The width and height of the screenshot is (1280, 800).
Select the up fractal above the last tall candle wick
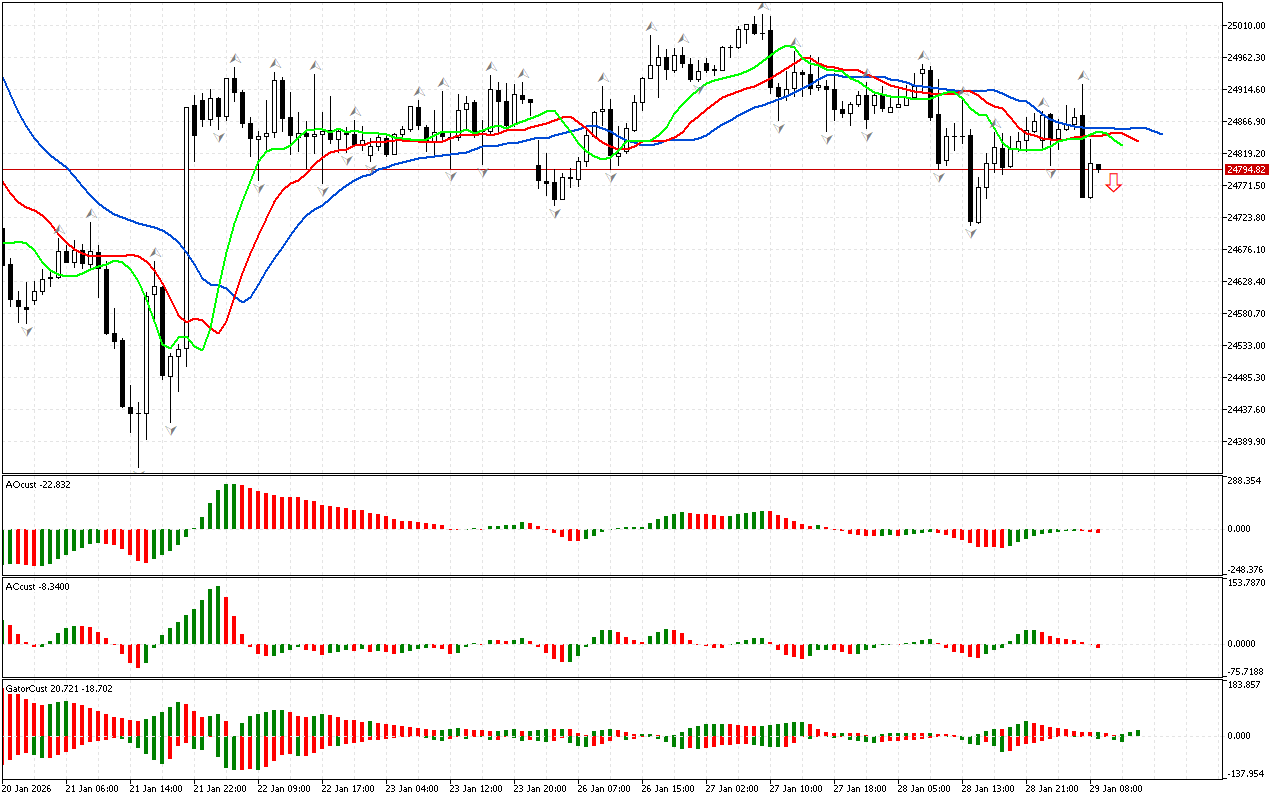pyautogui.click(x=1082, y=75)
